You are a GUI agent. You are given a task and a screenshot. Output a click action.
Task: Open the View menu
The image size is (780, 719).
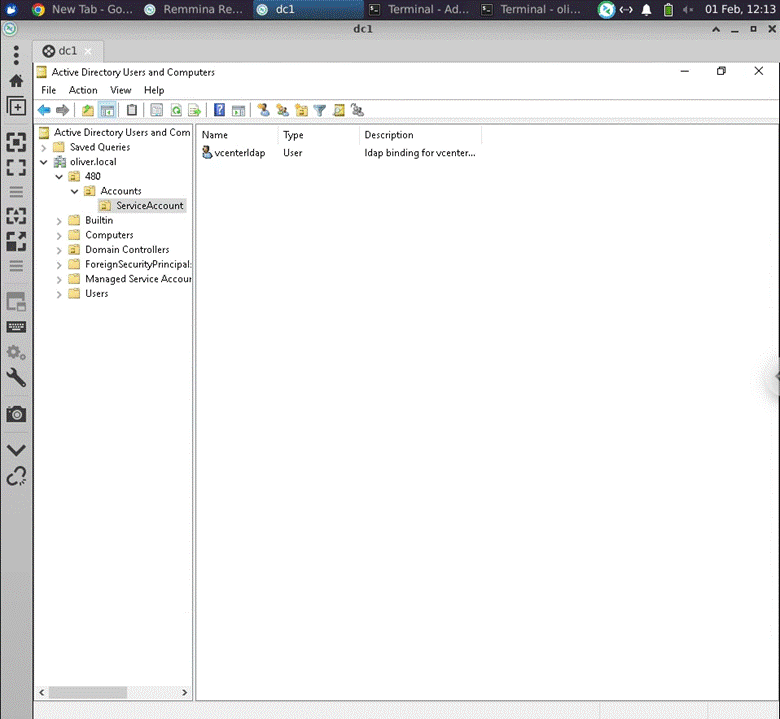(120, 90)
